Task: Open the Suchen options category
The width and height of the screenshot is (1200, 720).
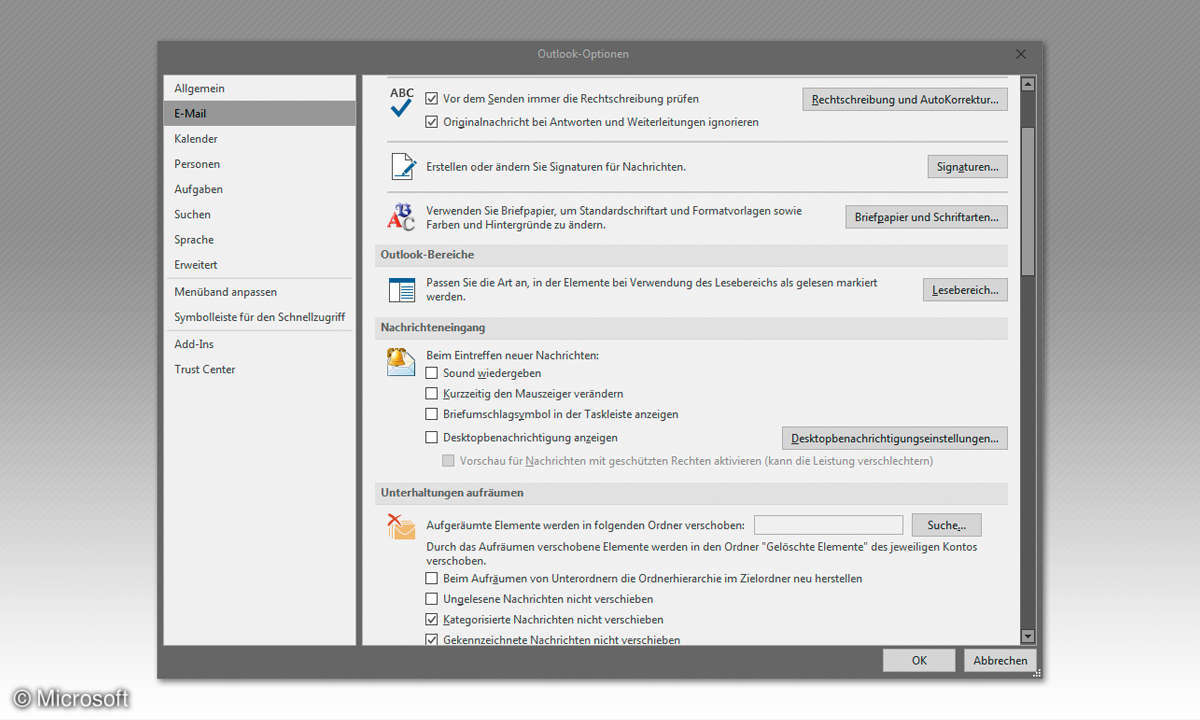Action: [x=259, y=214]
